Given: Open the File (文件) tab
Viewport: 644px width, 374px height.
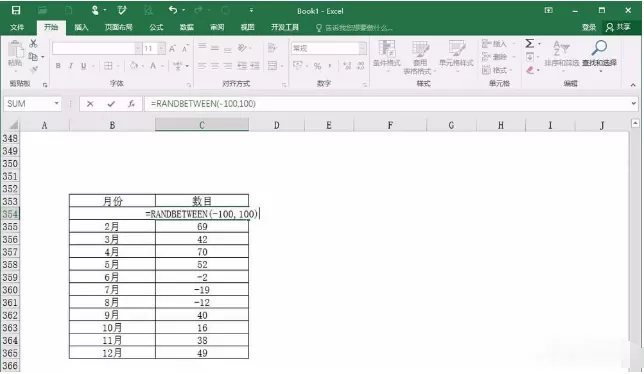Looking at the screenshot, I should [x=17, y=28].
